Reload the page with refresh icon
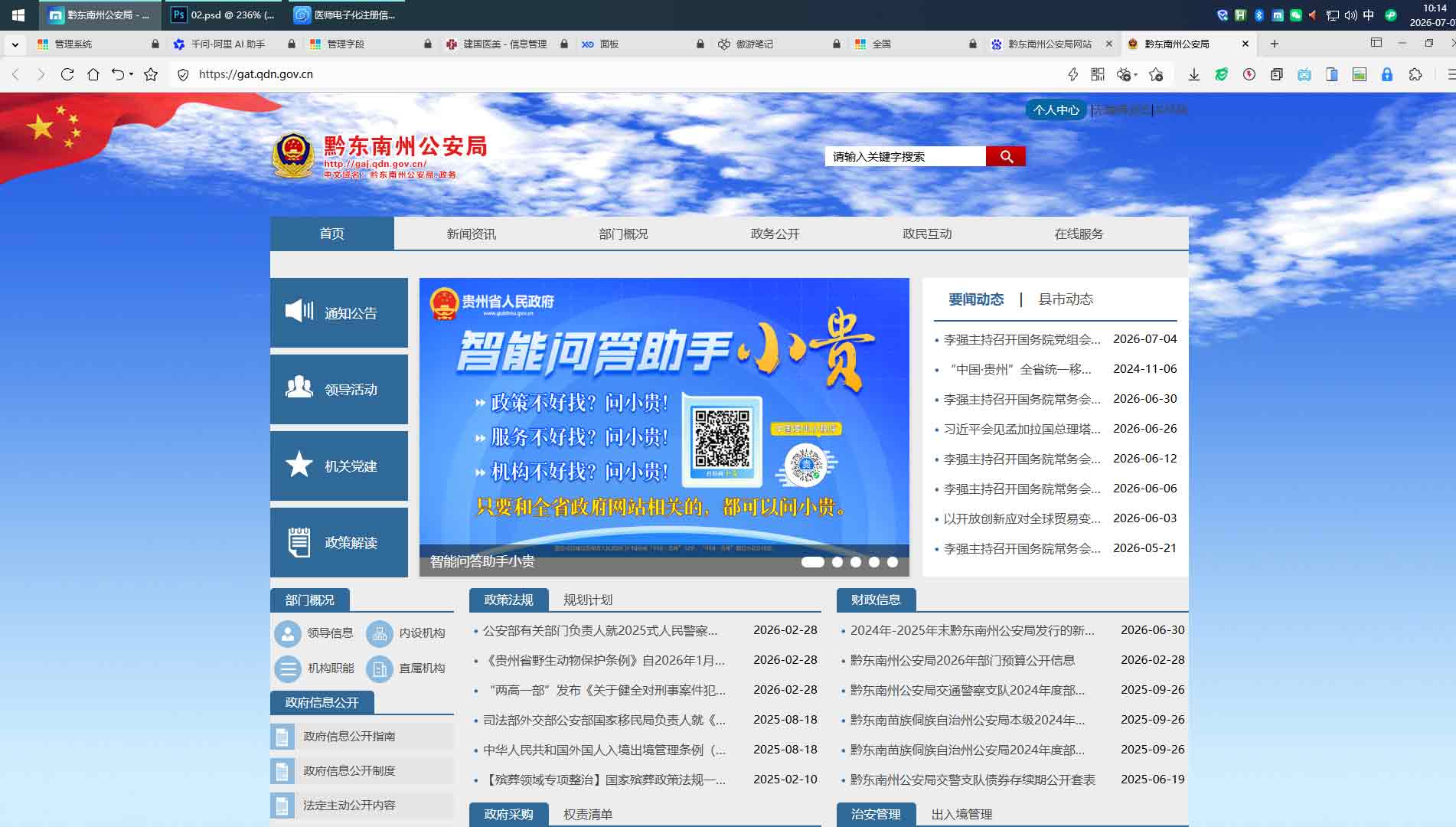This screenshot has width=1456, height=827. coord(67,74)
